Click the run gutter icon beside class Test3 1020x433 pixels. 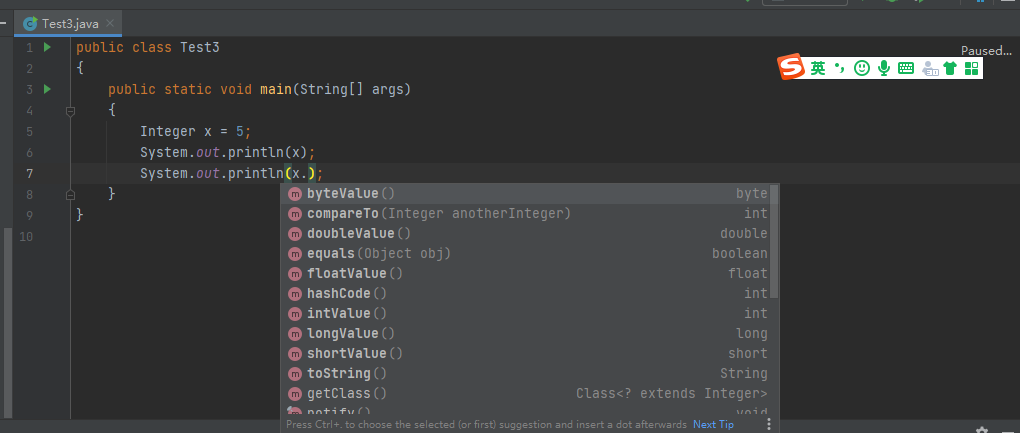click(x=47, y=48)
